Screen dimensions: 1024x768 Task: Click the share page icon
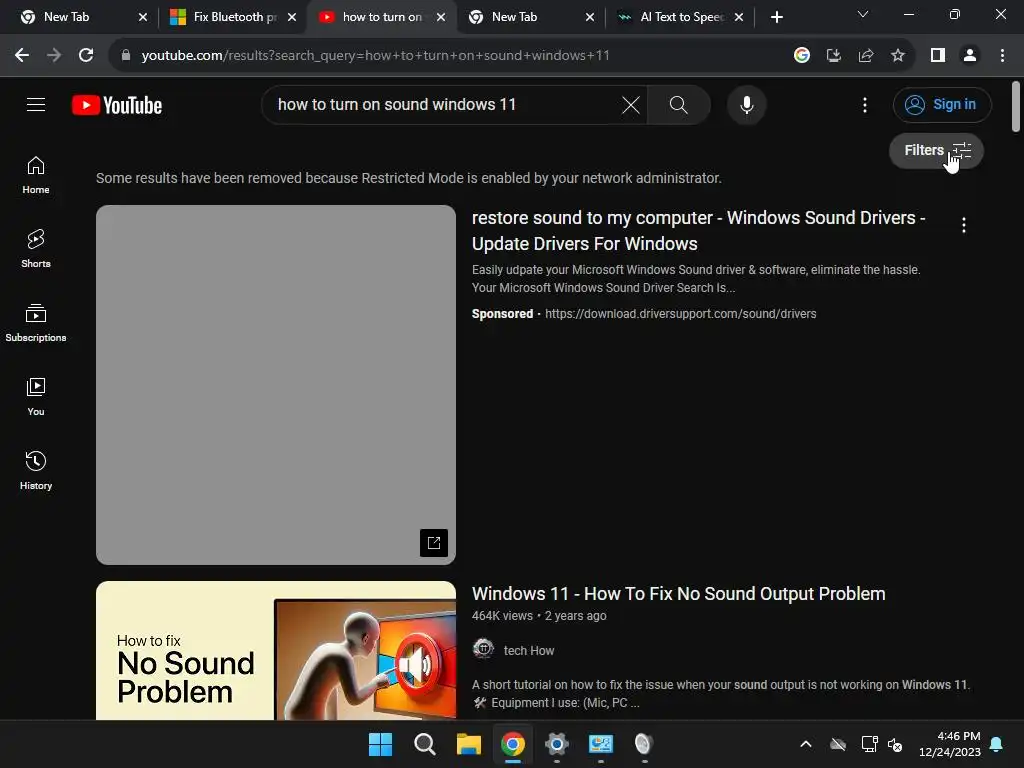(865, 56)
